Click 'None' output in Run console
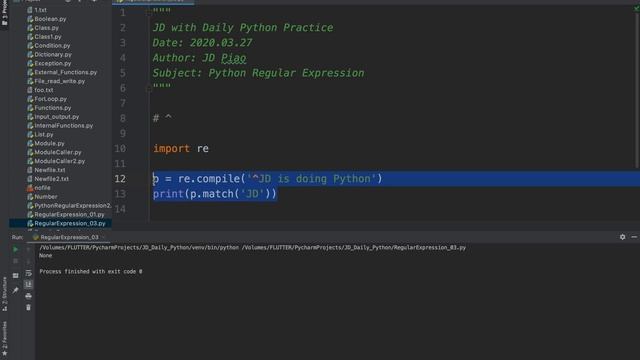640x360 pixels. (x=46, y=256)
